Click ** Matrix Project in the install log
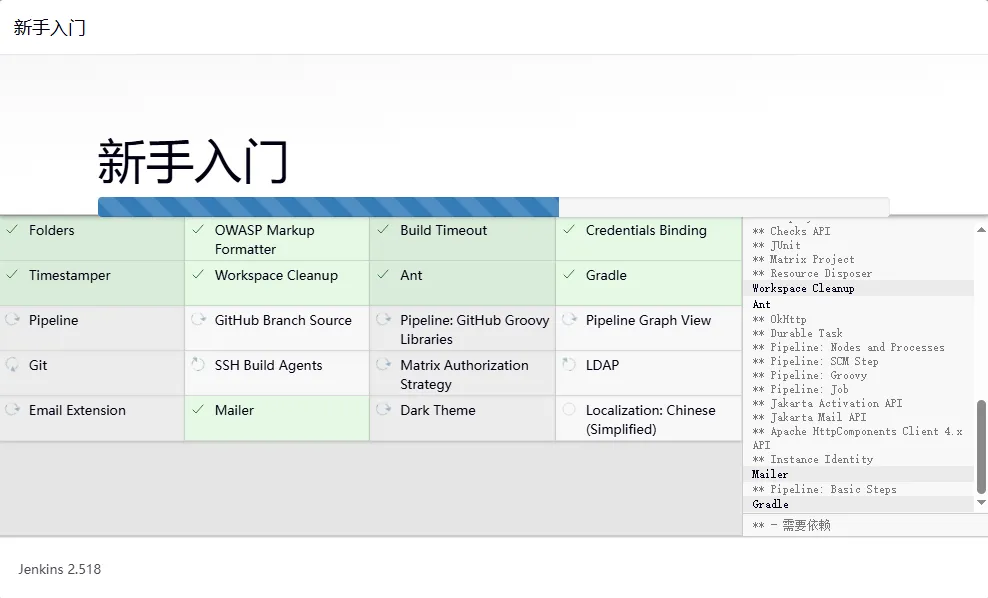Screen dimensions: 988x598 point(803,259)
